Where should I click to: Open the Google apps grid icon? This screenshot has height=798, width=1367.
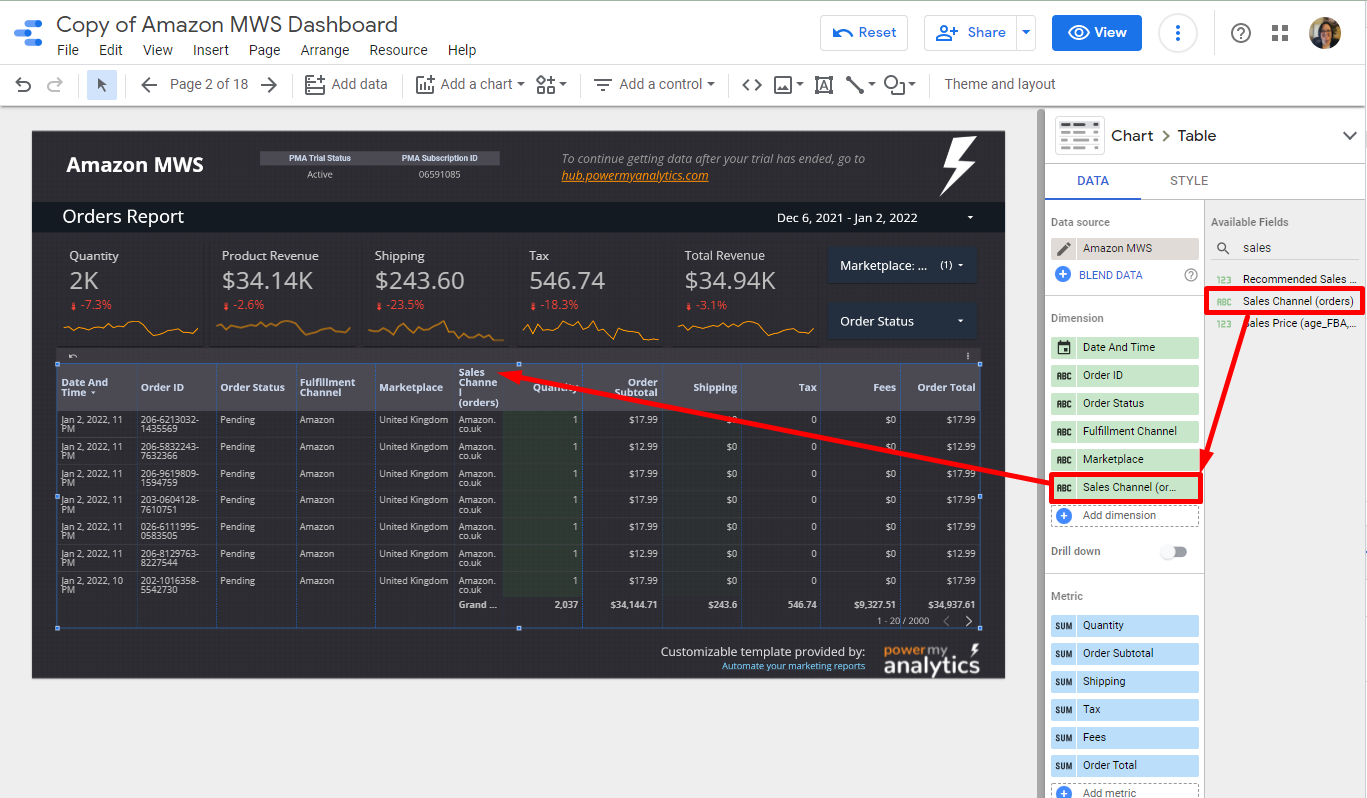[1280, 33]
